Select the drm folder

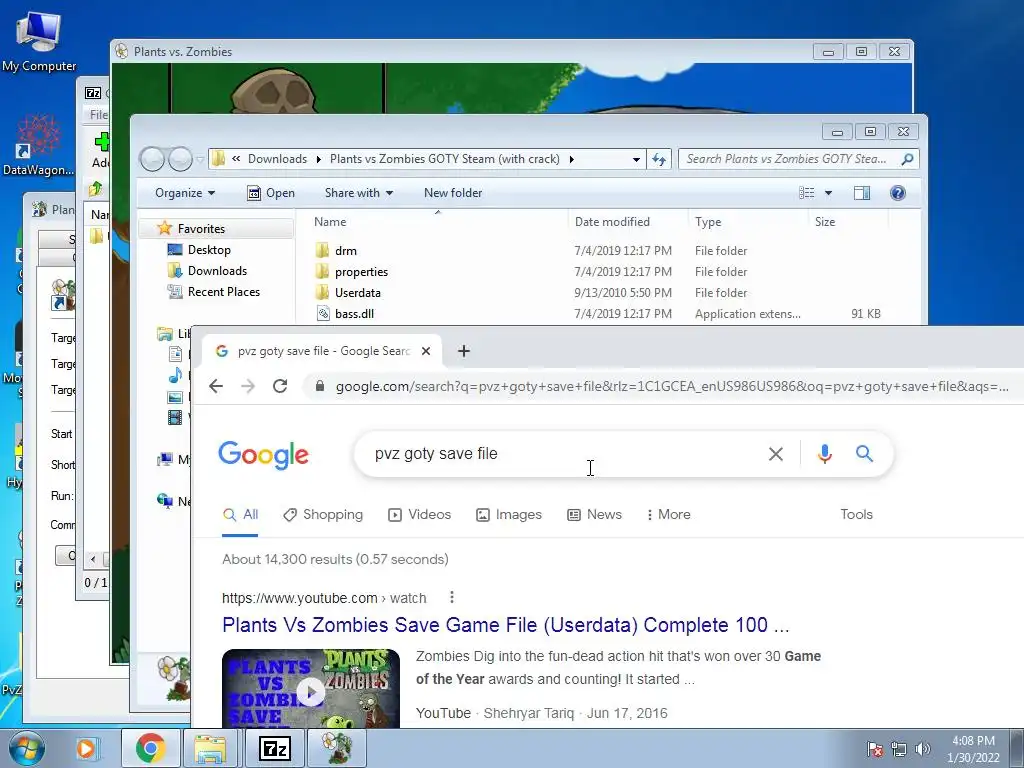click(345, 251)
